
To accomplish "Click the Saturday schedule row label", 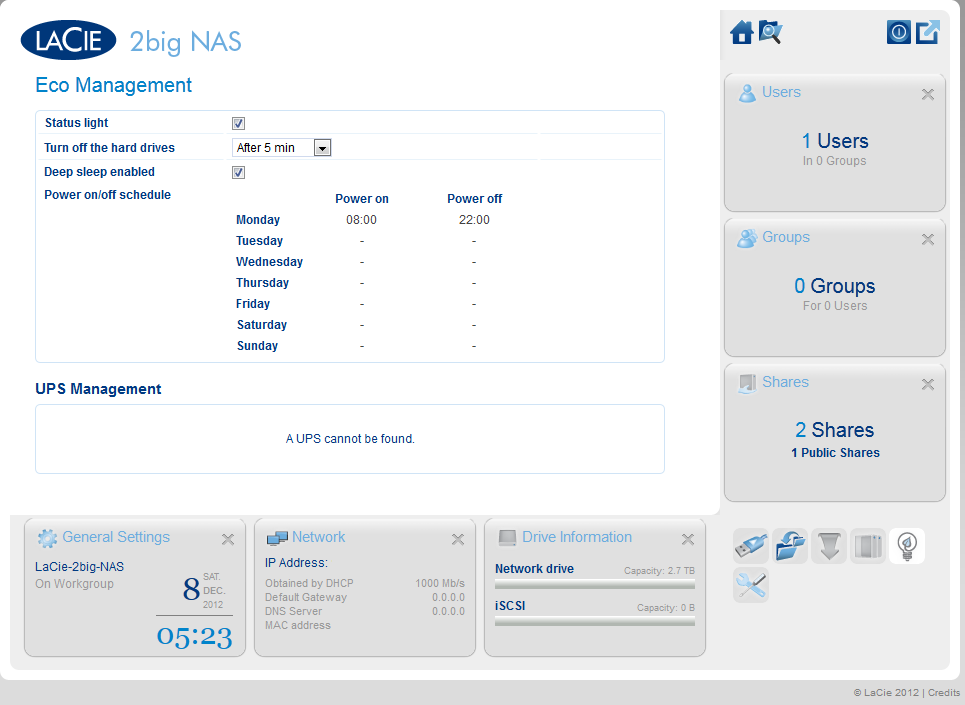I will 262,324.
